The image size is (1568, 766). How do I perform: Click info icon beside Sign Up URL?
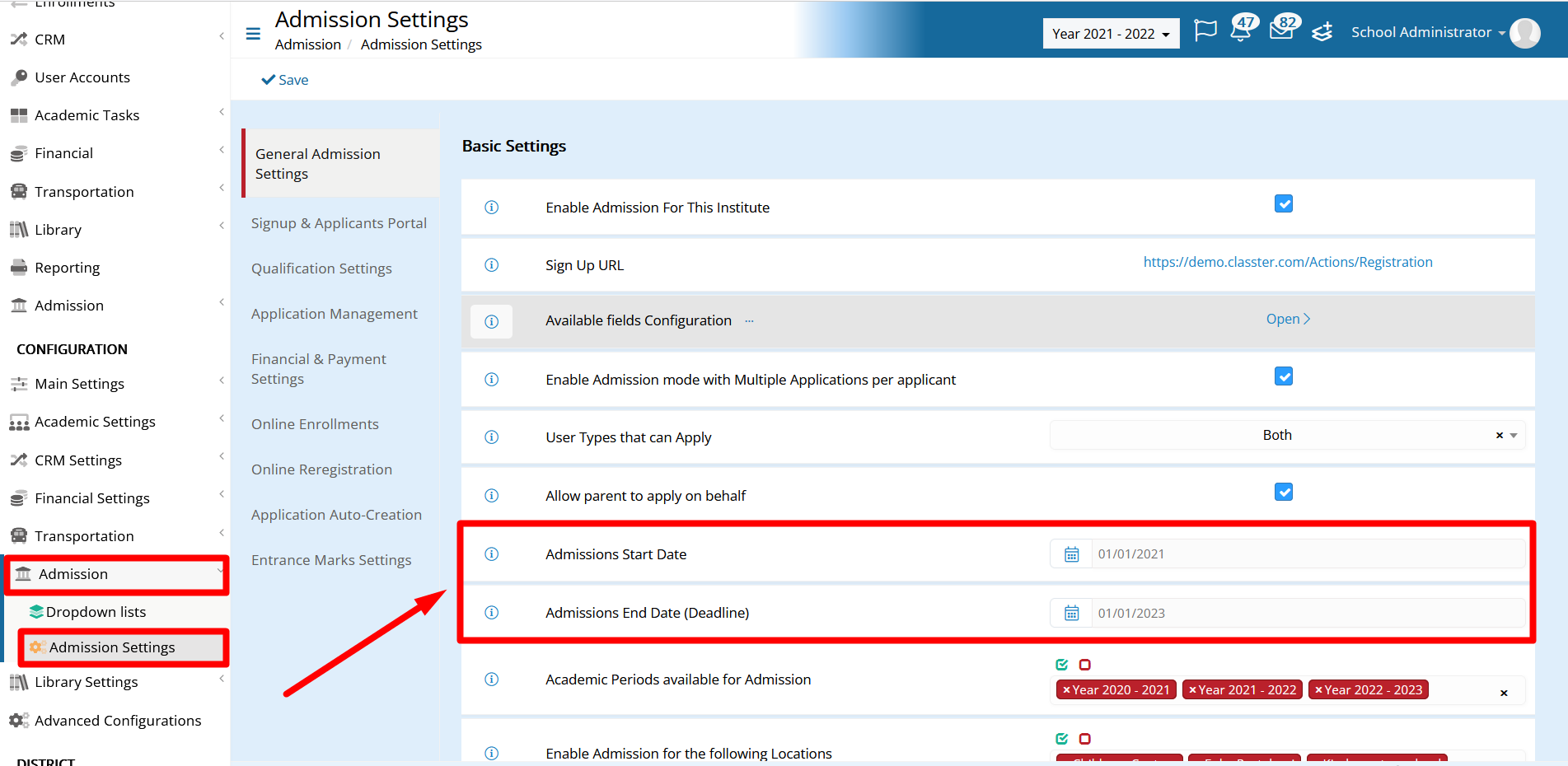492,265
